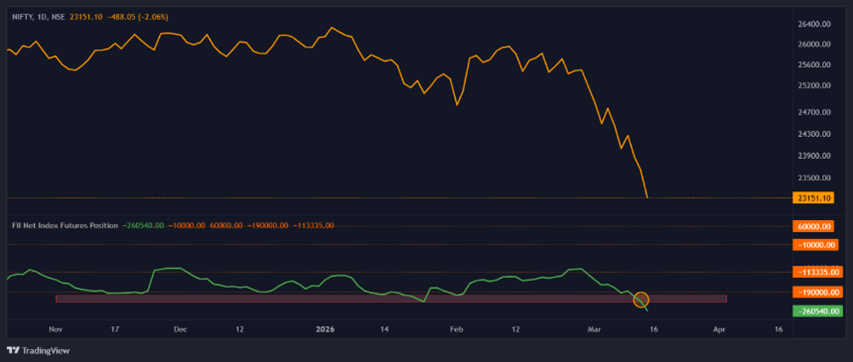853x362 pixels.
Task: Click the -190000.00 value in indicator legend
Action: point(268,225)
